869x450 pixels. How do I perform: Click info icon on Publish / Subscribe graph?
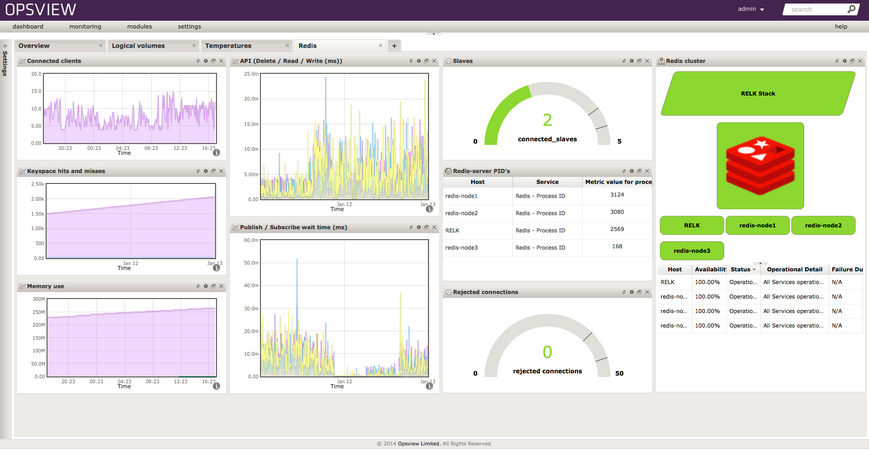coord(429,385)
